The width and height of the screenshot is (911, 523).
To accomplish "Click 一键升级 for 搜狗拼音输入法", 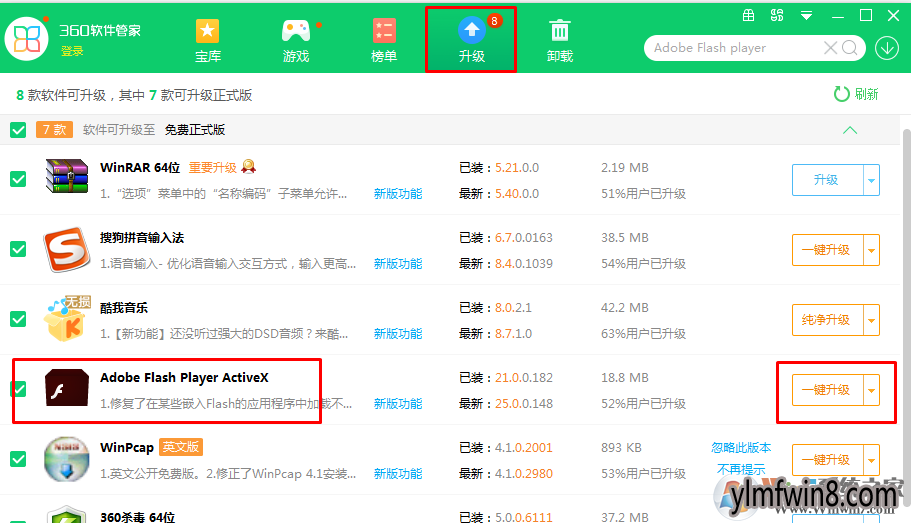I will pos(827,250).
